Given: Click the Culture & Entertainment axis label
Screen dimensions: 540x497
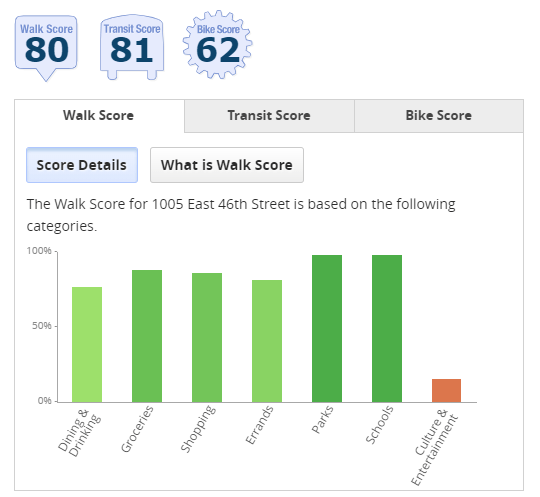Looking at the screenshot, I should [435, 447].
